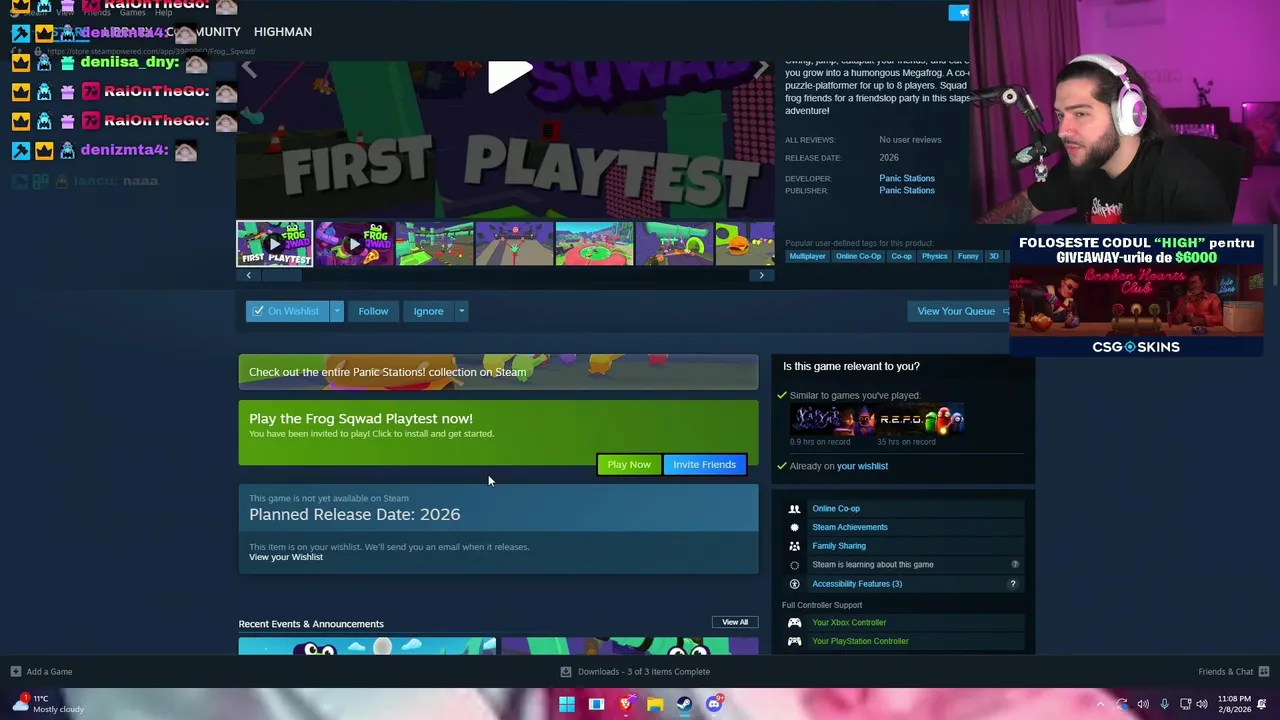This screenshot has width=1280, height=720.
Task: Click View All announcements
Action: (735, 622)
